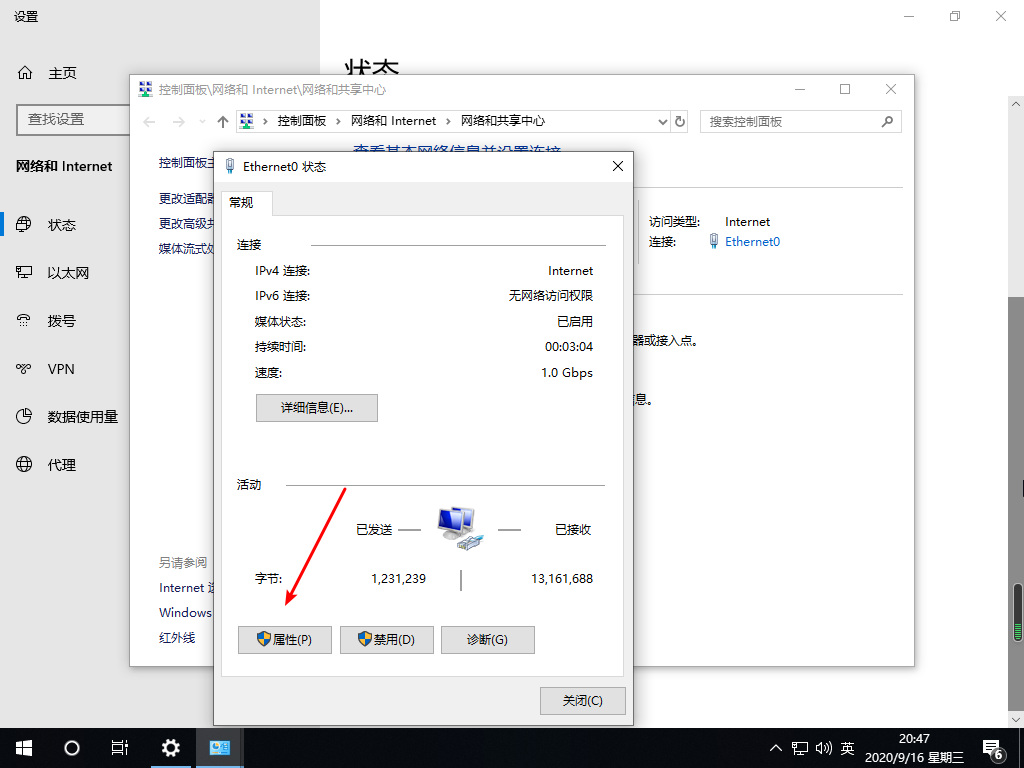Select 控制面板 breadcrumb in address bar
This screenshot has width=1024, height=768.
tap(302, 121)
